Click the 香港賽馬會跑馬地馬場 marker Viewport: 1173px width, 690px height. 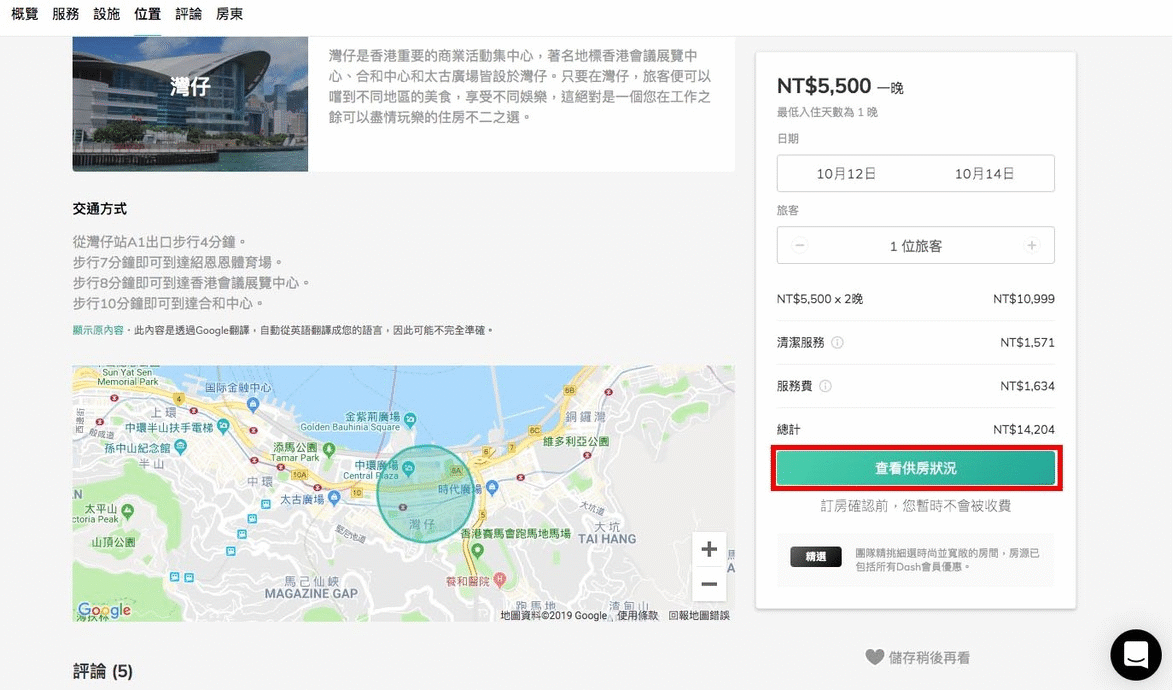[x=478, y=550]
